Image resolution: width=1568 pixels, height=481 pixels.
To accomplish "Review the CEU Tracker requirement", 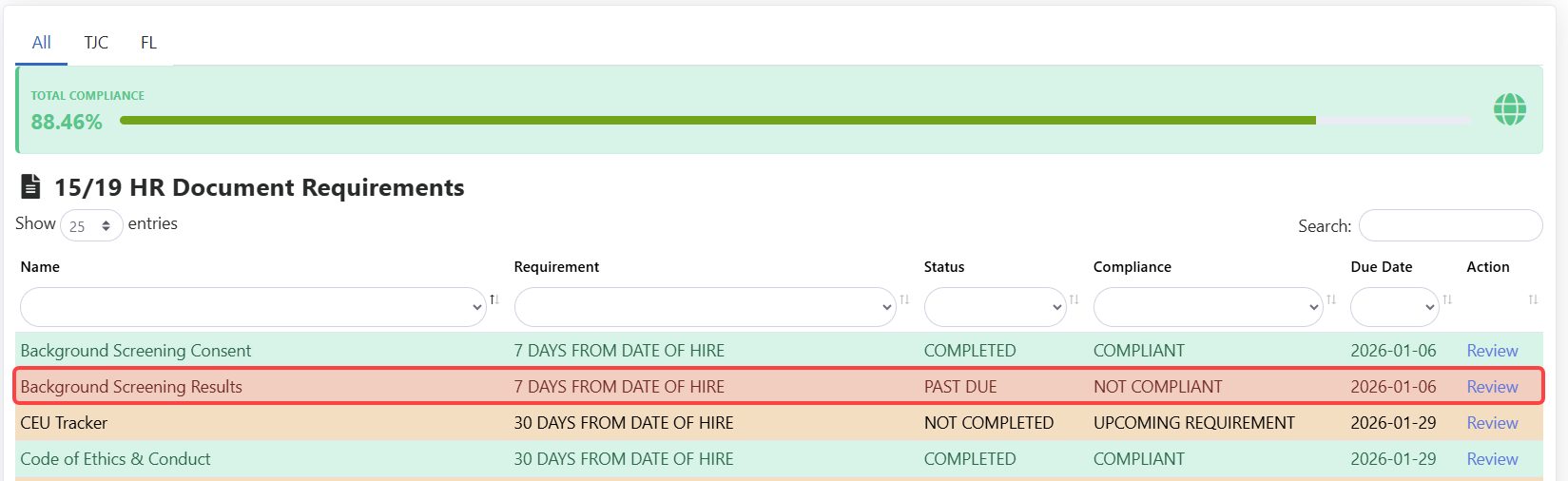I will (1492, 423).
